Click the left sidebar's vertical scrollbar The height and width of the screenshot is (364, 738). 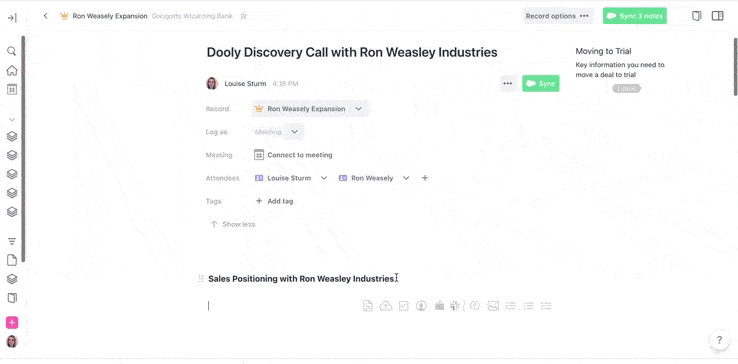point(23,149)
